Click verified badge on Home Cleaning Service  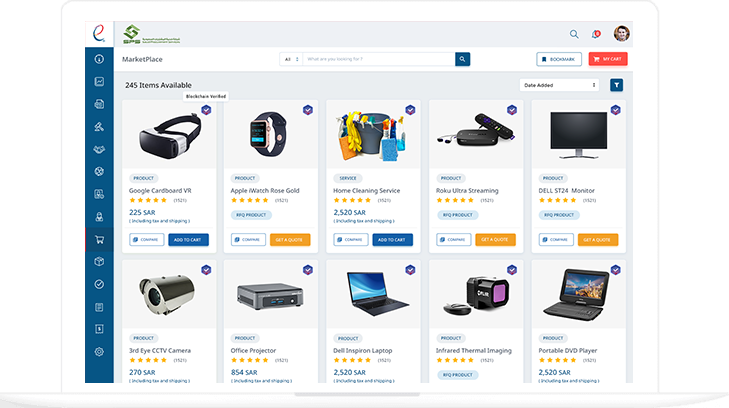[x=410, y=110]
